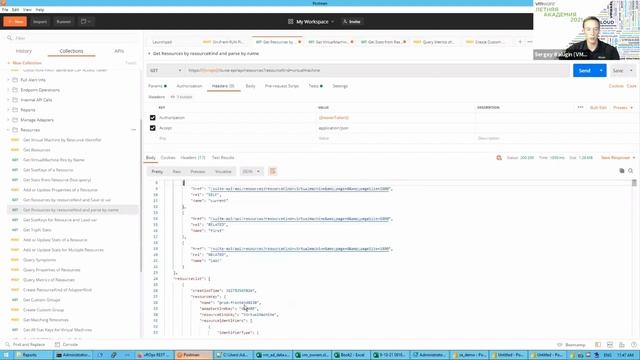Open the Resources folder more-options menu
640x360 pixels.
coord(133,130)
